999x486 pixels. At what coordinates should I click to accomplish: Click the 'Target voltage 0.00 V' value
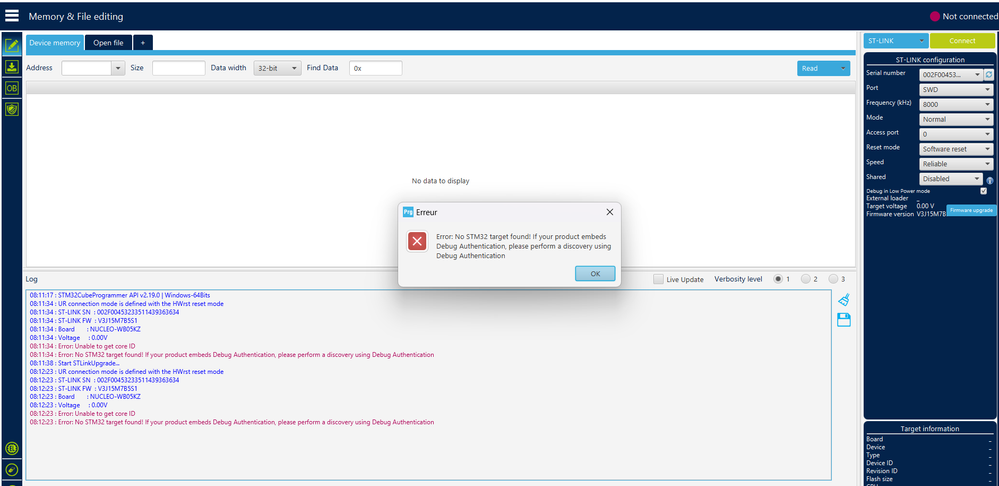(x=925, y=206)
